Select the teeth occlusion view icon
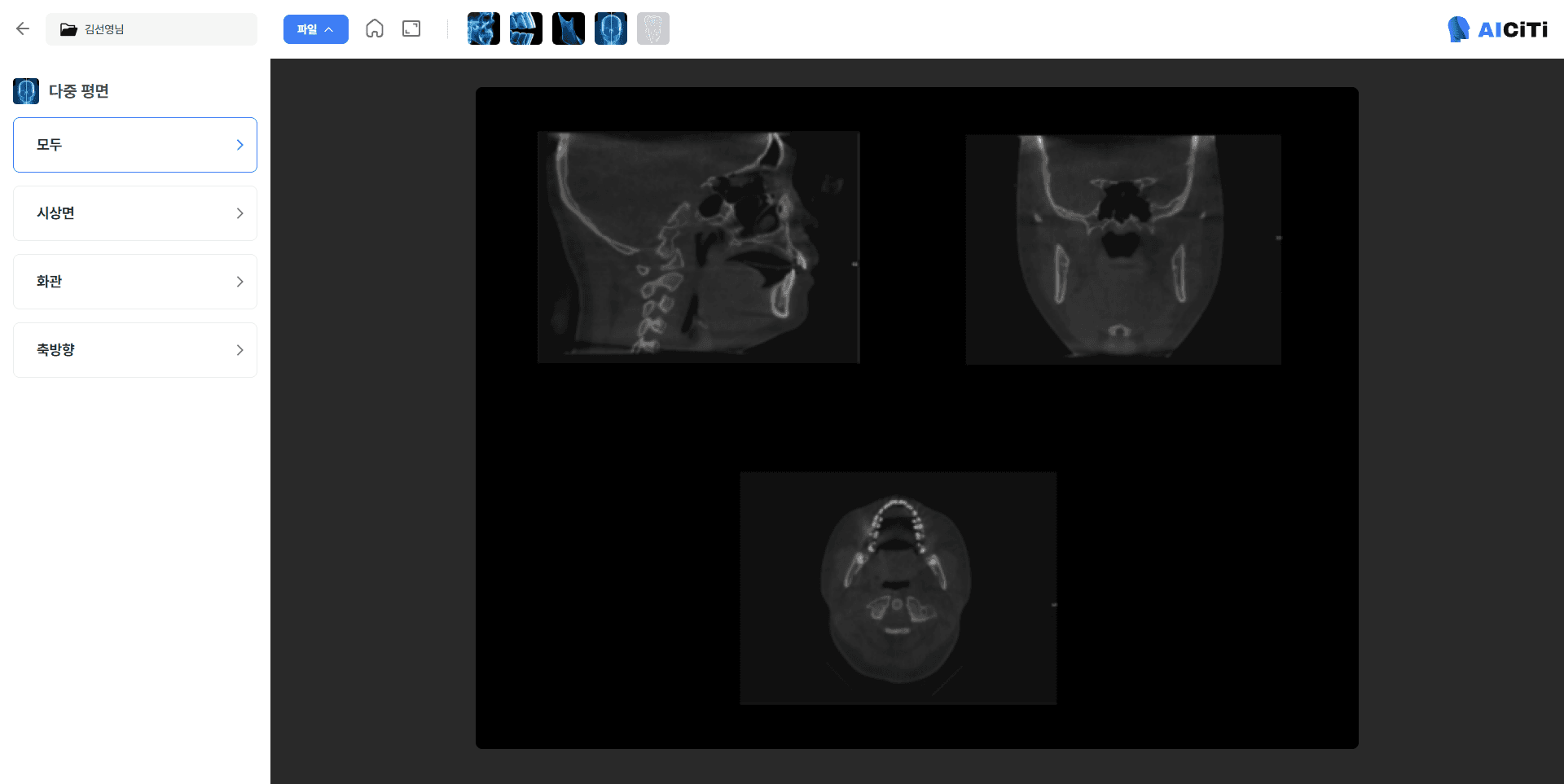Viewport: 1564px width, 784px height. tap(526, 28)
